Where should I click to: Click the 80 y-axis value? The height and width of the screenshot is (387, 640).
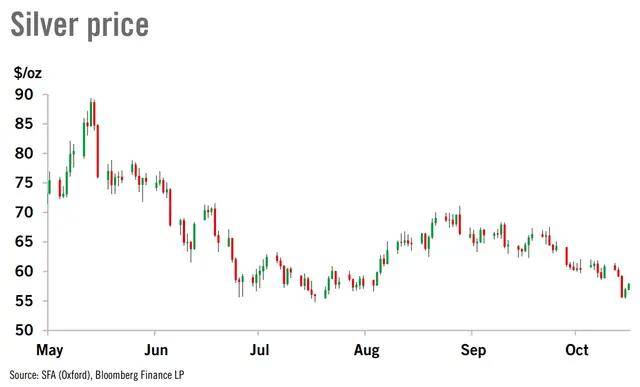(24, 153)
